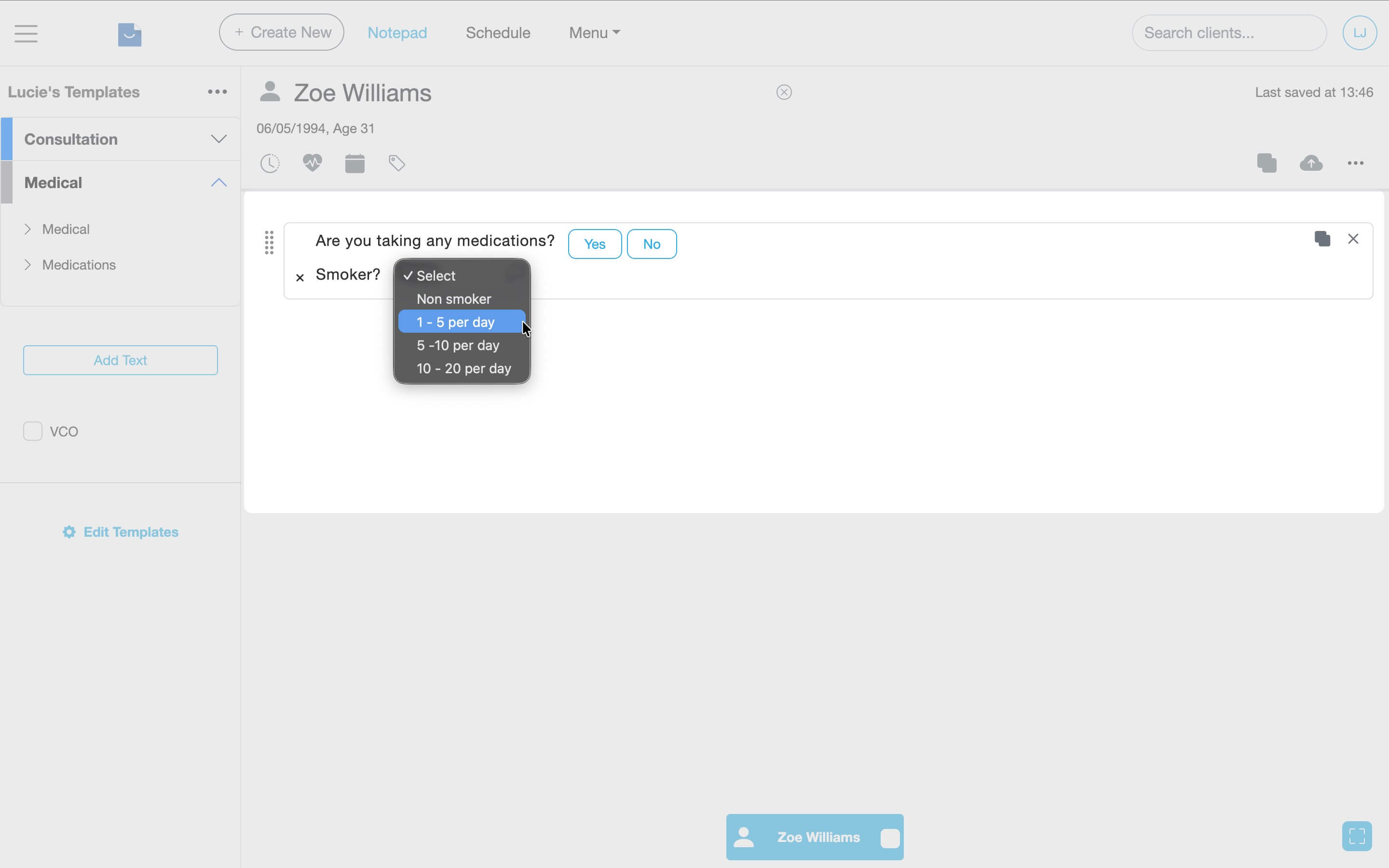Switch to the Schedule tab
The image size is (1389, 868).
point(498,32)
